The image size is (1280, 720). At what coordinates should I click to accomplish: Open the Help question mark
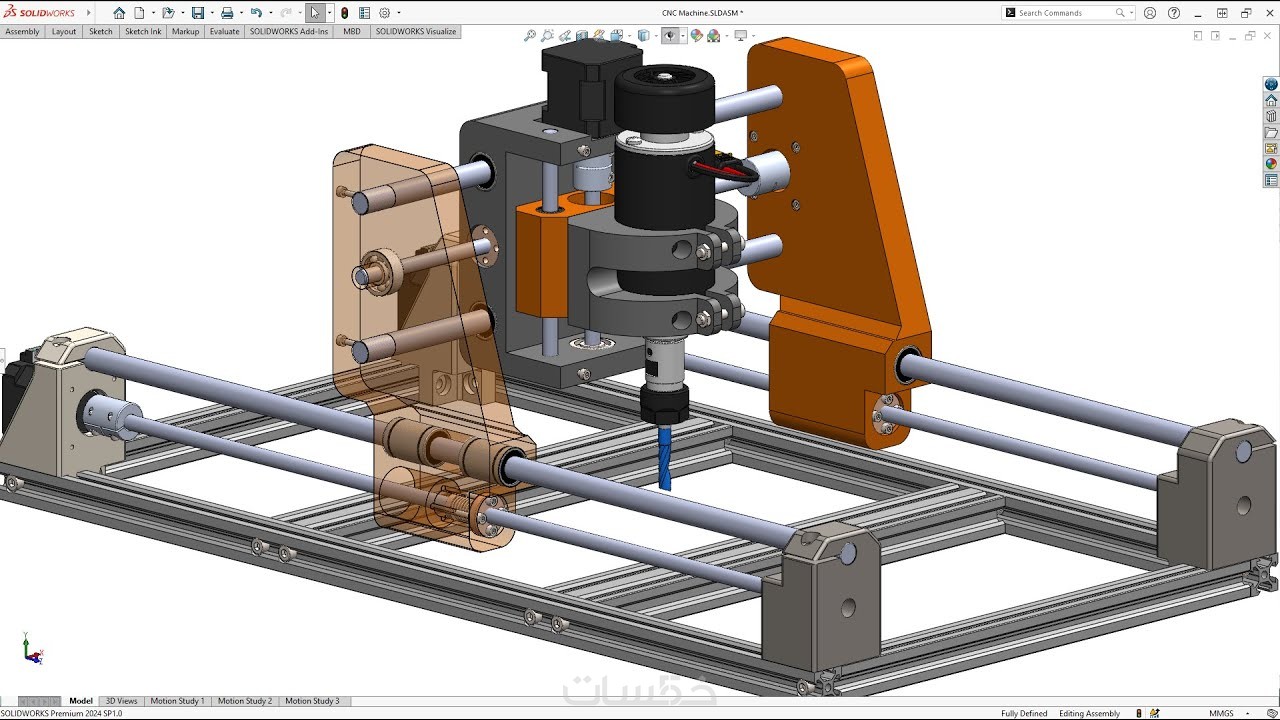[x=1174, y=13]
